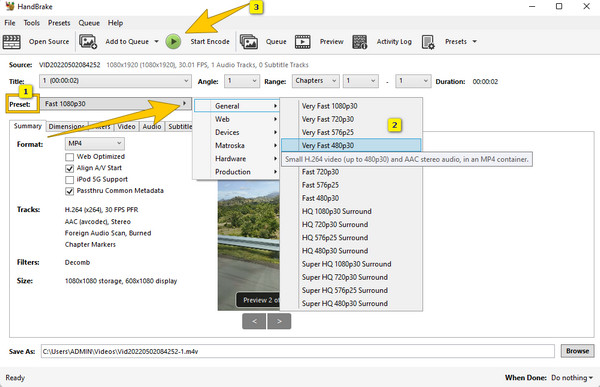Image resolution: width=600 pixels, height=387 pixels.
Task: Select the Hardware preset category
Action: tap(236, 159)
